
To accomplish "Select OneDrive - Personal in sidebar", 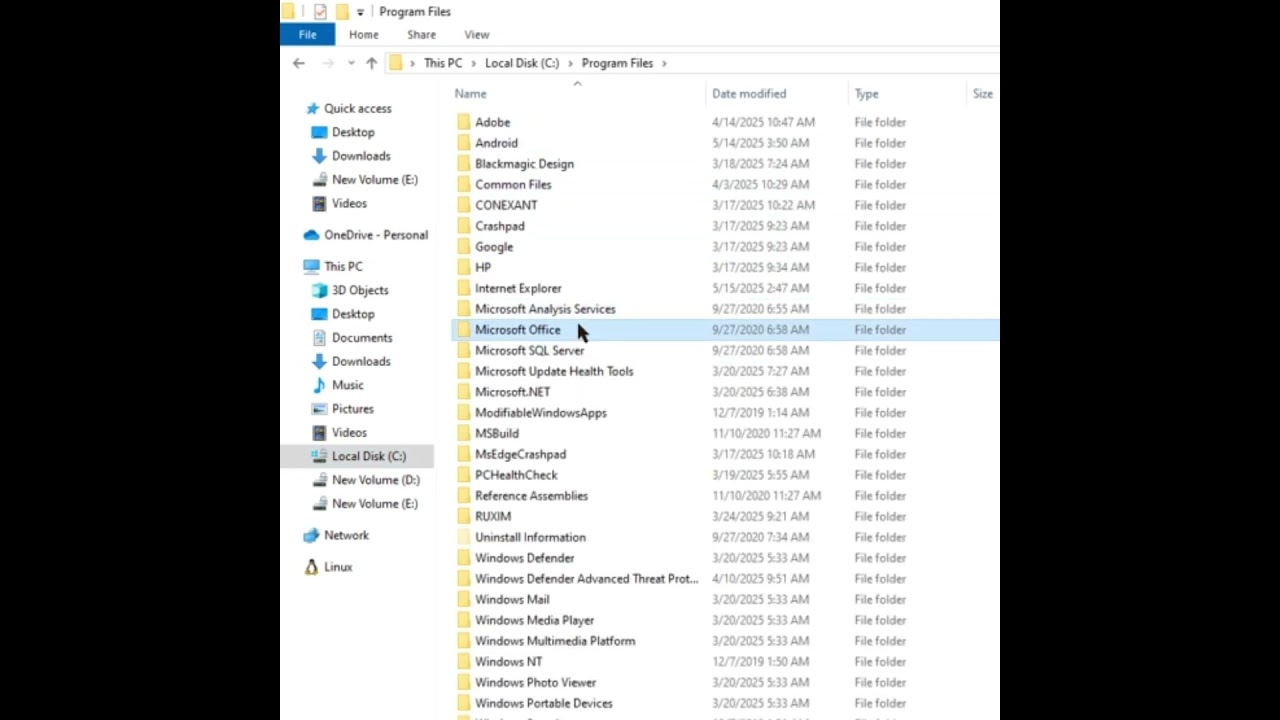I will click(x=376, y=235).
